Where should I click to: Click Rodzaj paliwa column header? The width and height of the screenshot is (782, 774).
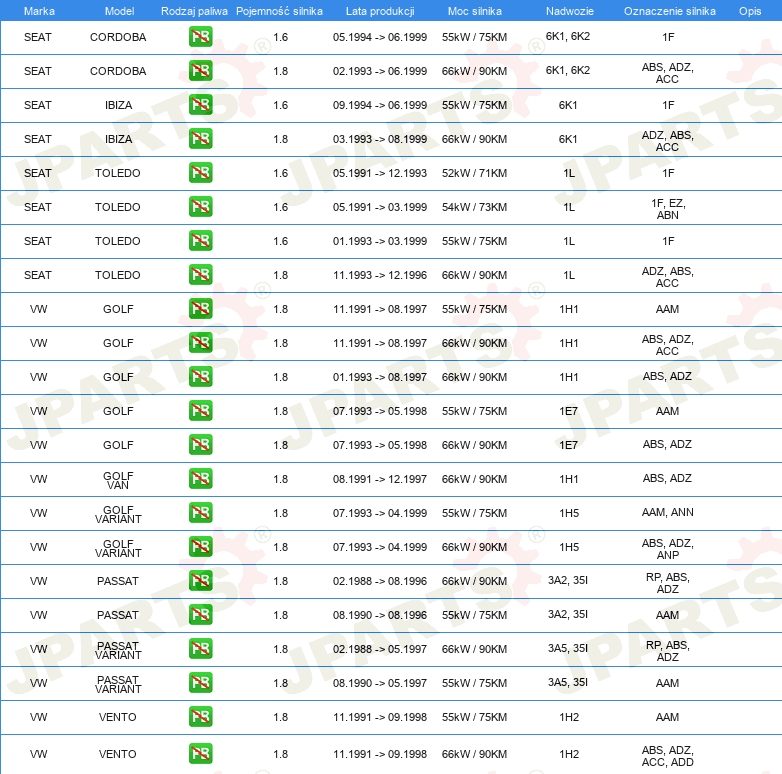click(x=194, y=11)
